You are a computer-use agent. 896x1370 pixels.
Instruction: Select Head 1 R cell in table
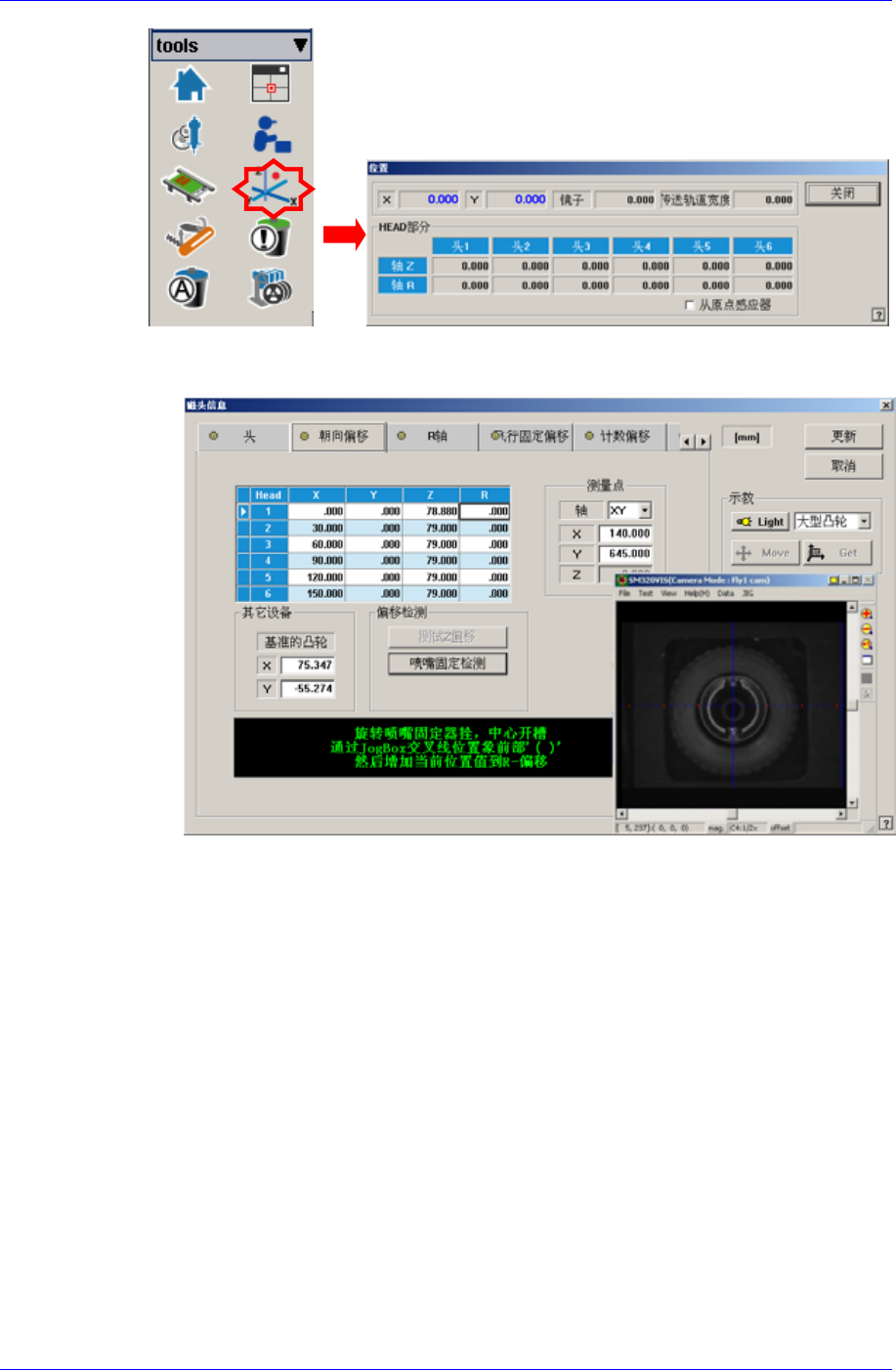click(x=485, y=511)
